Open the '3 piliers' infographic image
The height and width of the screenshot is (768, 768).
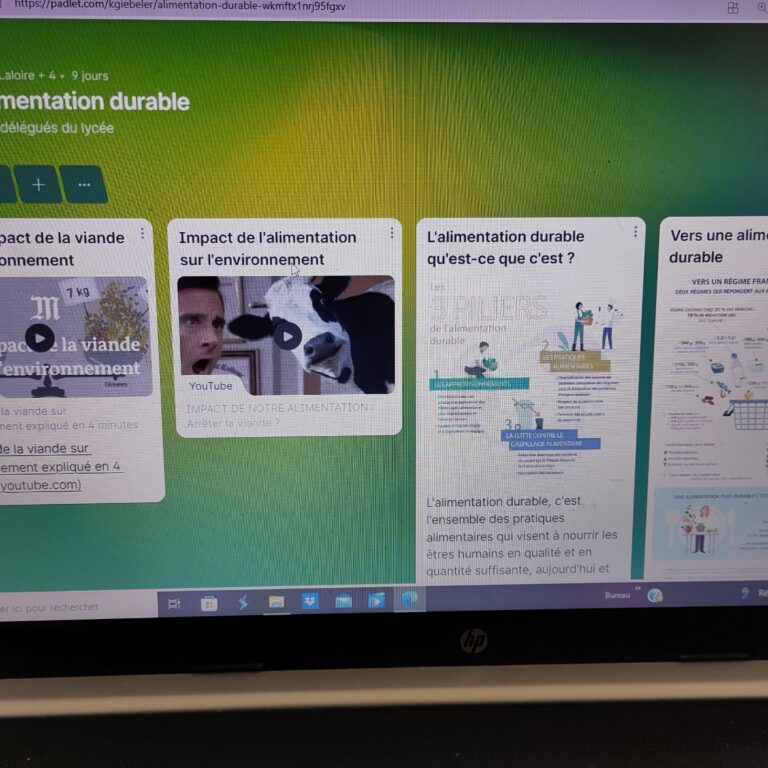tap(527, 382)
